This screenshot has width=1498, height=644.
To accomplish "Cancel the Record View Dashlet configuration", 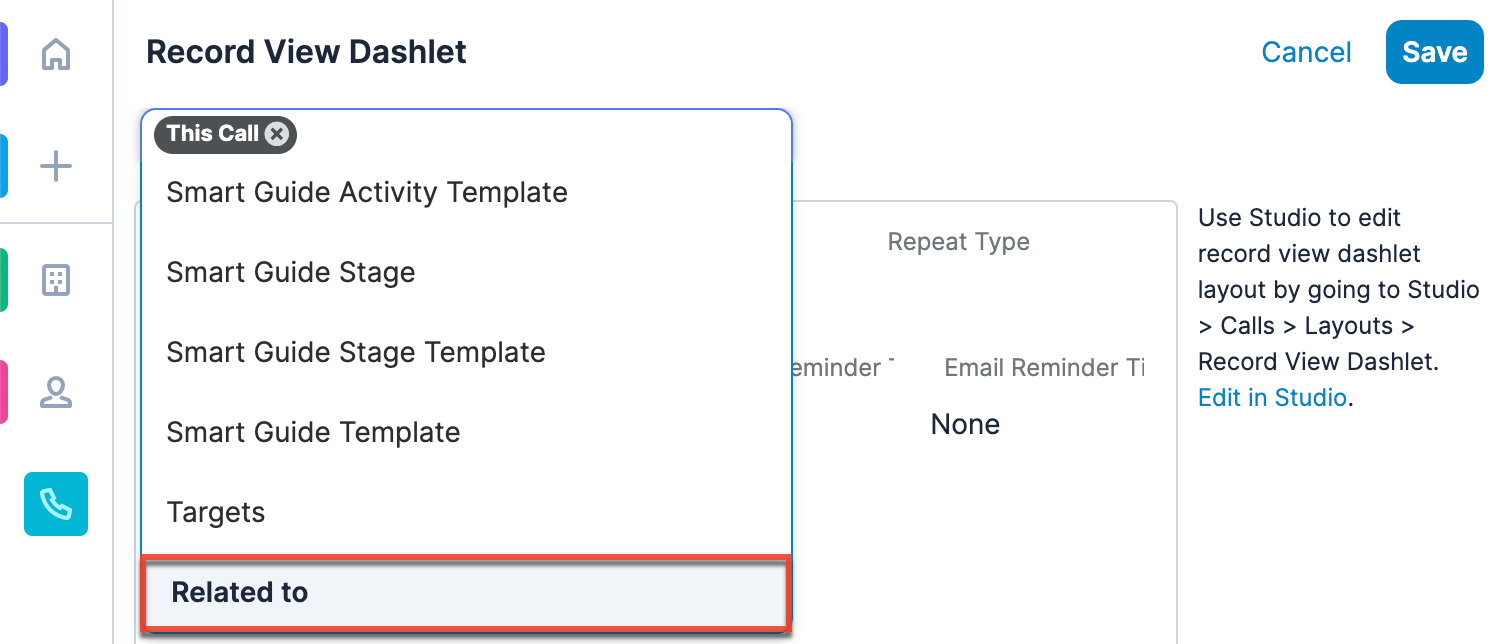I will pyautogui.click(x=1306, y=53).
